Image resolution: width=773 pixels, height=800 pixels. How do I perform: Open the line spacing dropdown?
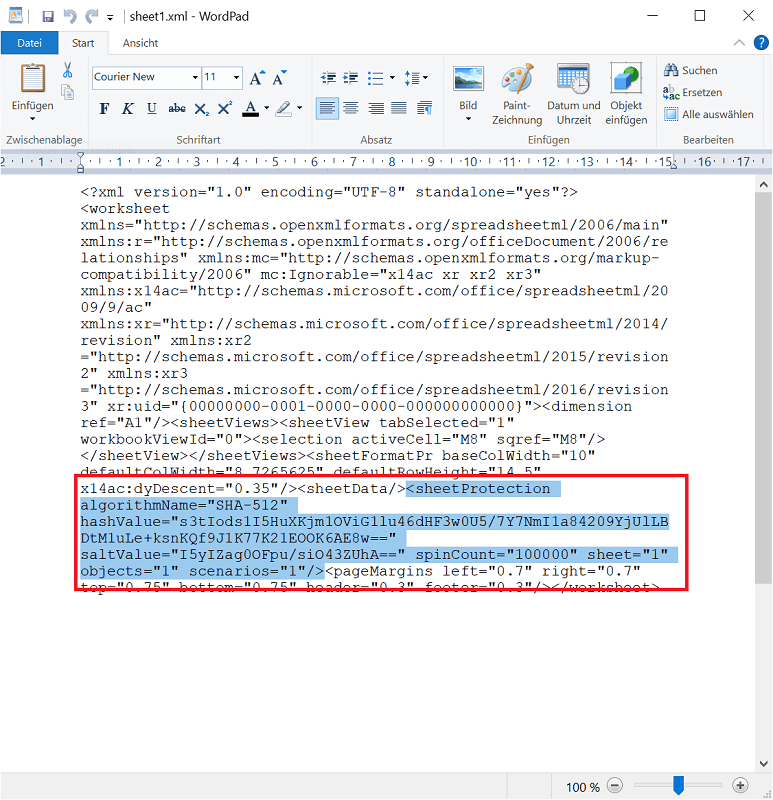pos(416,78)
